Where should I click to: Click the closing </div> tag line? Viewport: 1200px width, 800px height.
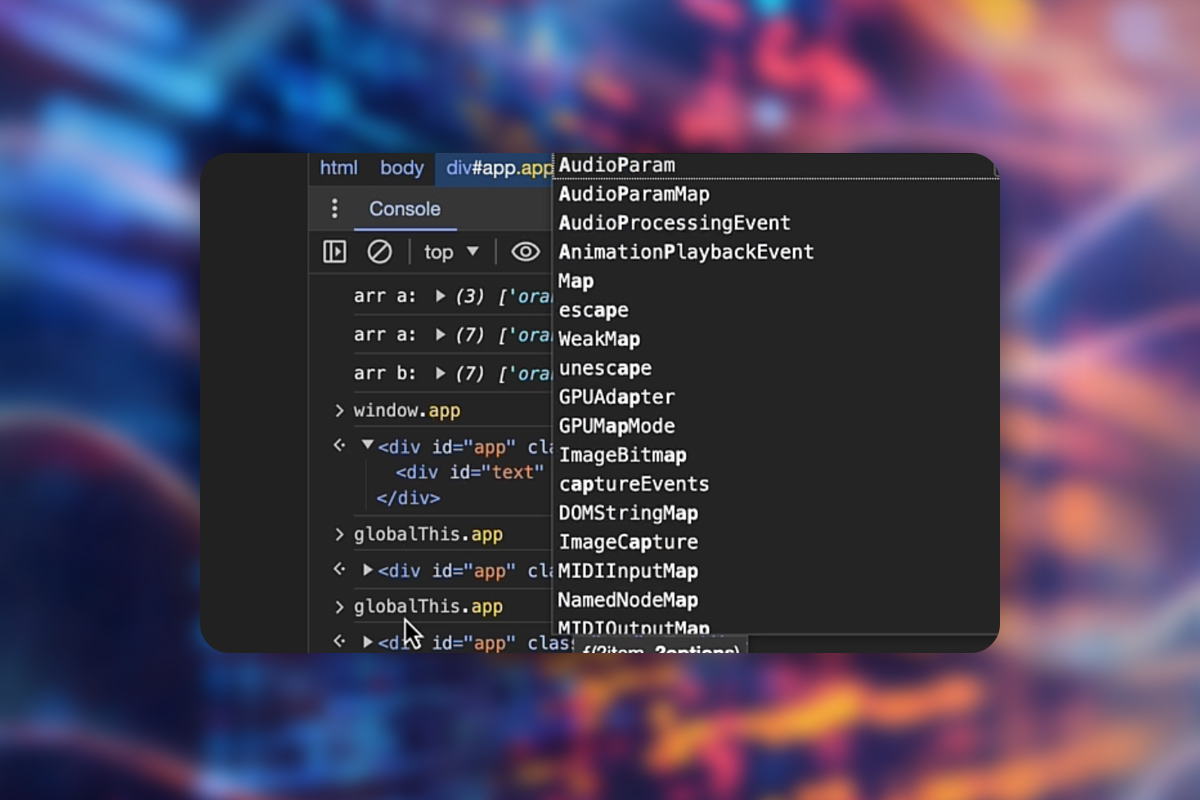(408, 497)
